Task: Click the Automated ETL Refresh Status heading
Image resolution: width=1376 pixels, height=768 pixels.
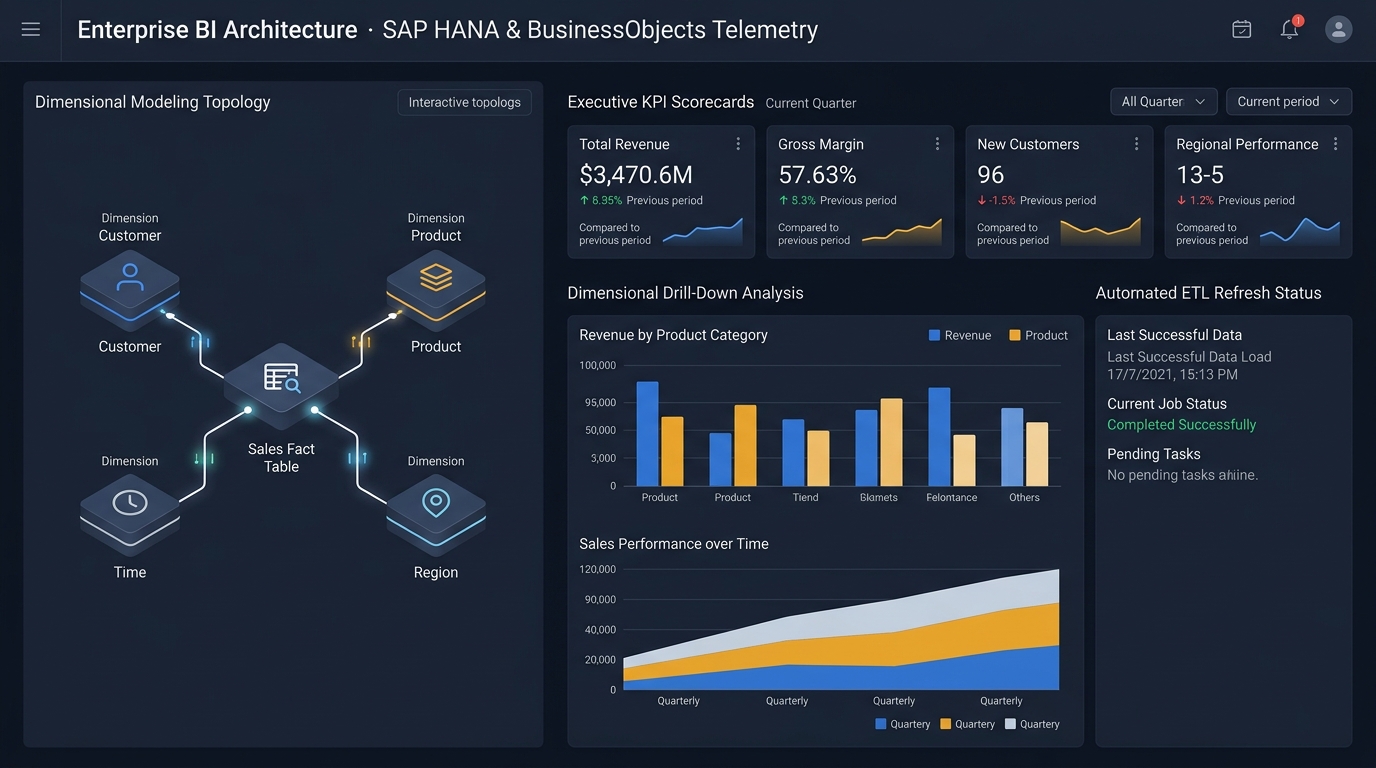Action: pyautogui.click(x=1208, y=293)
